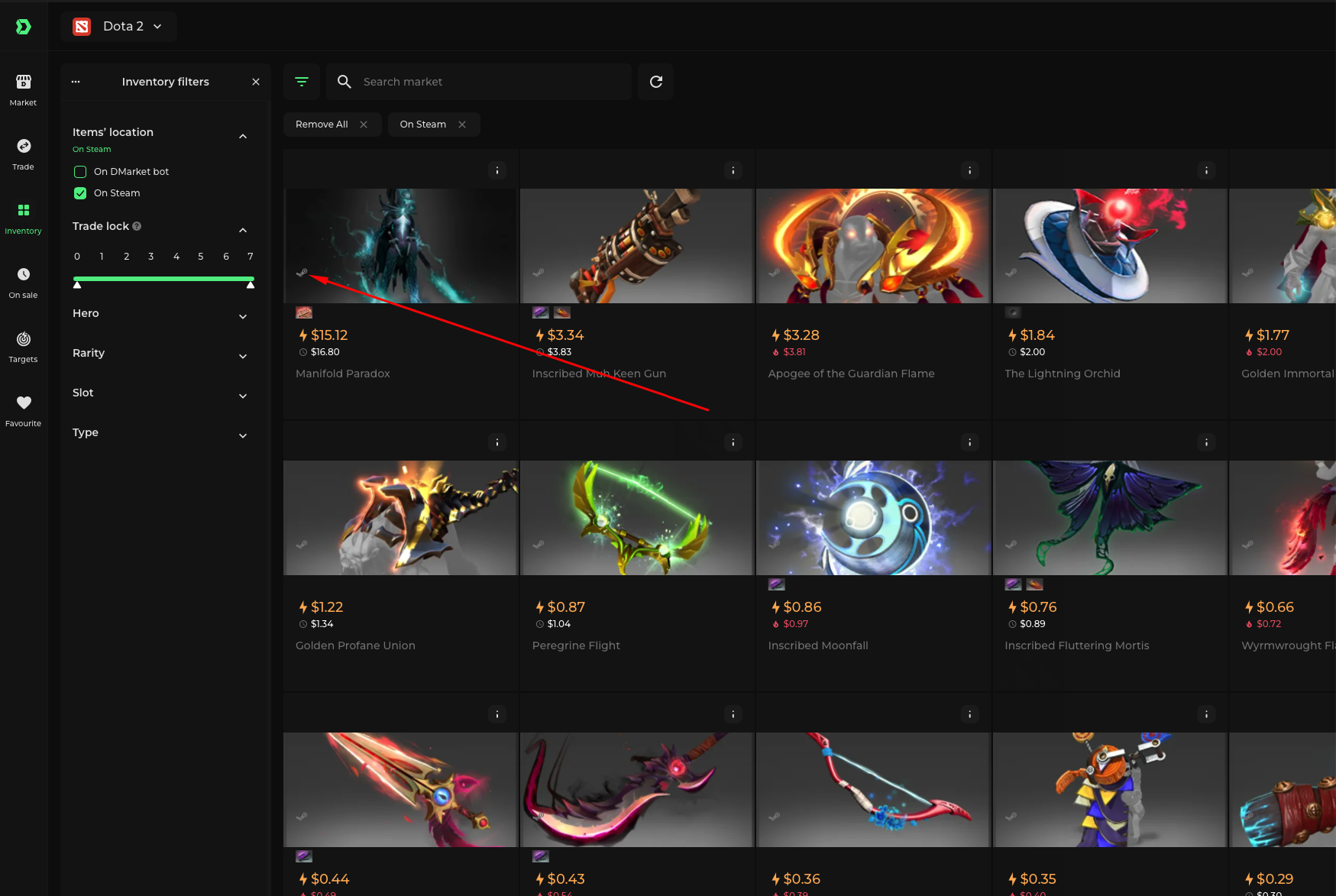Image resolution: width=1336 pixels, height=896 pixels.
Task: Click the three-dots options in Inventory filters
Action: 76,82
